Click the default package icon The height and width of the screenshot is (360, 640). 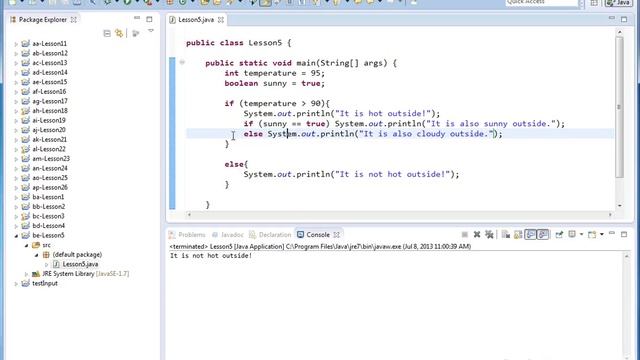(x=46, y=254)
